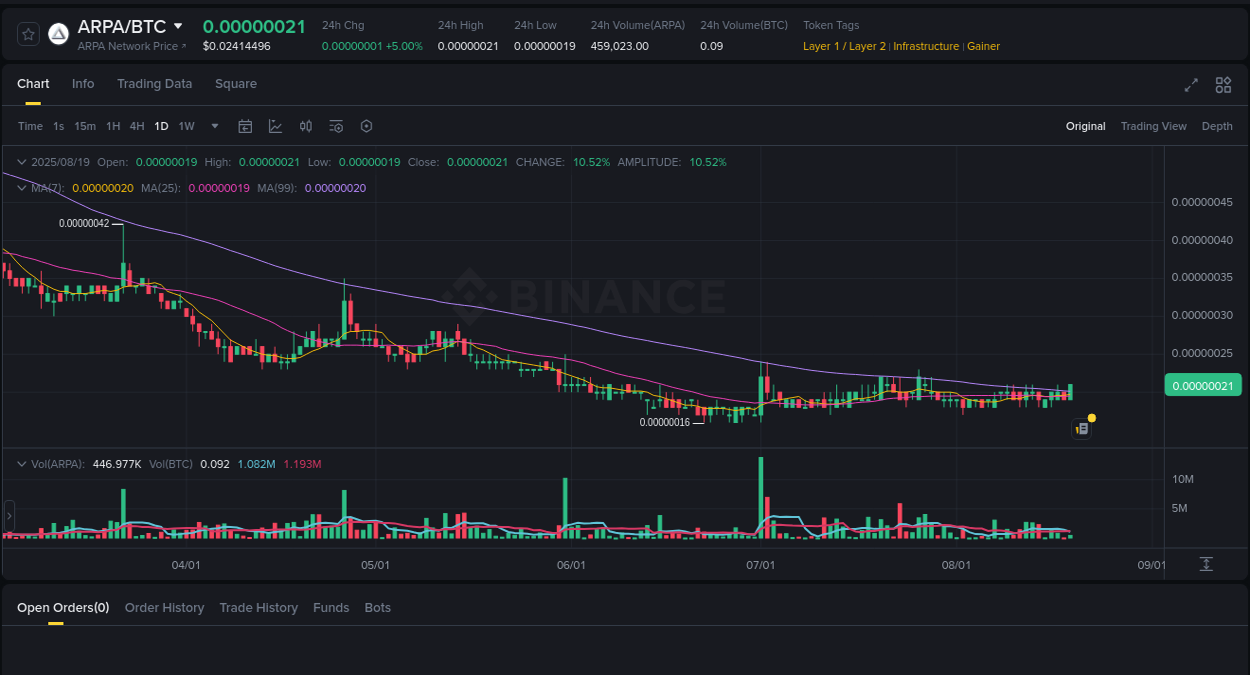
Task: Switch chart to Trading View mode
Action: (1153, 126)
